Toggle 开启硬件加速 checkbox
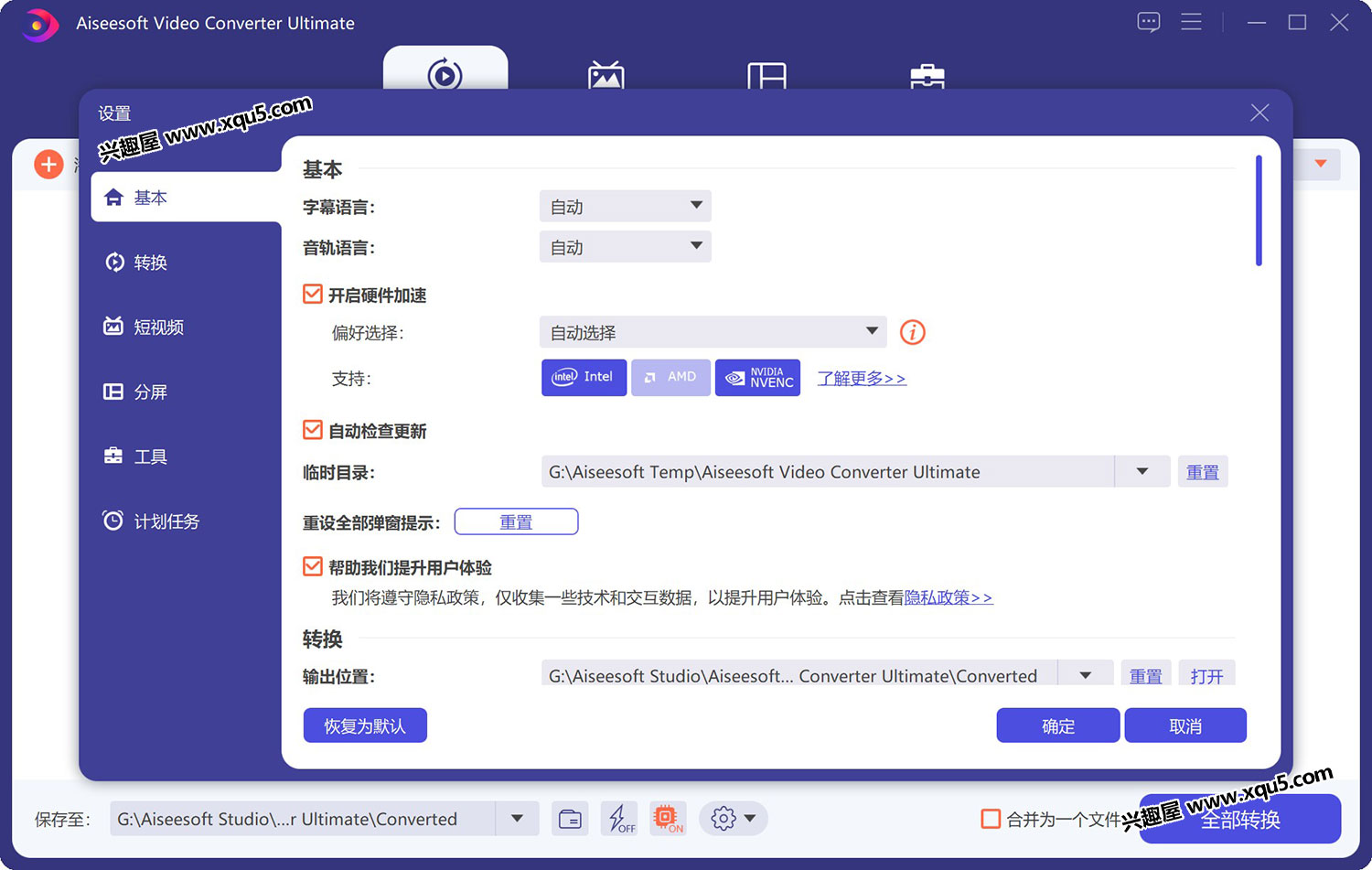This screenshot has width=1372, height=870. point(313,295)
